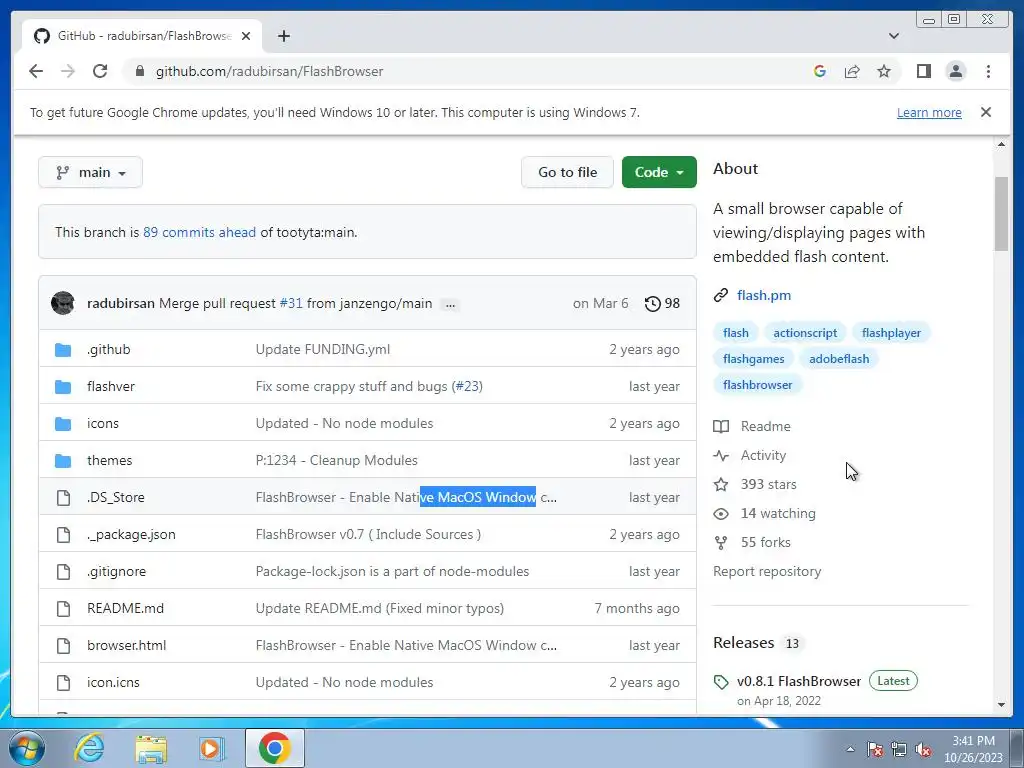The height and width of the screenshot is (768, 1024).
Task: Open the .github folder
Action: 108,349
